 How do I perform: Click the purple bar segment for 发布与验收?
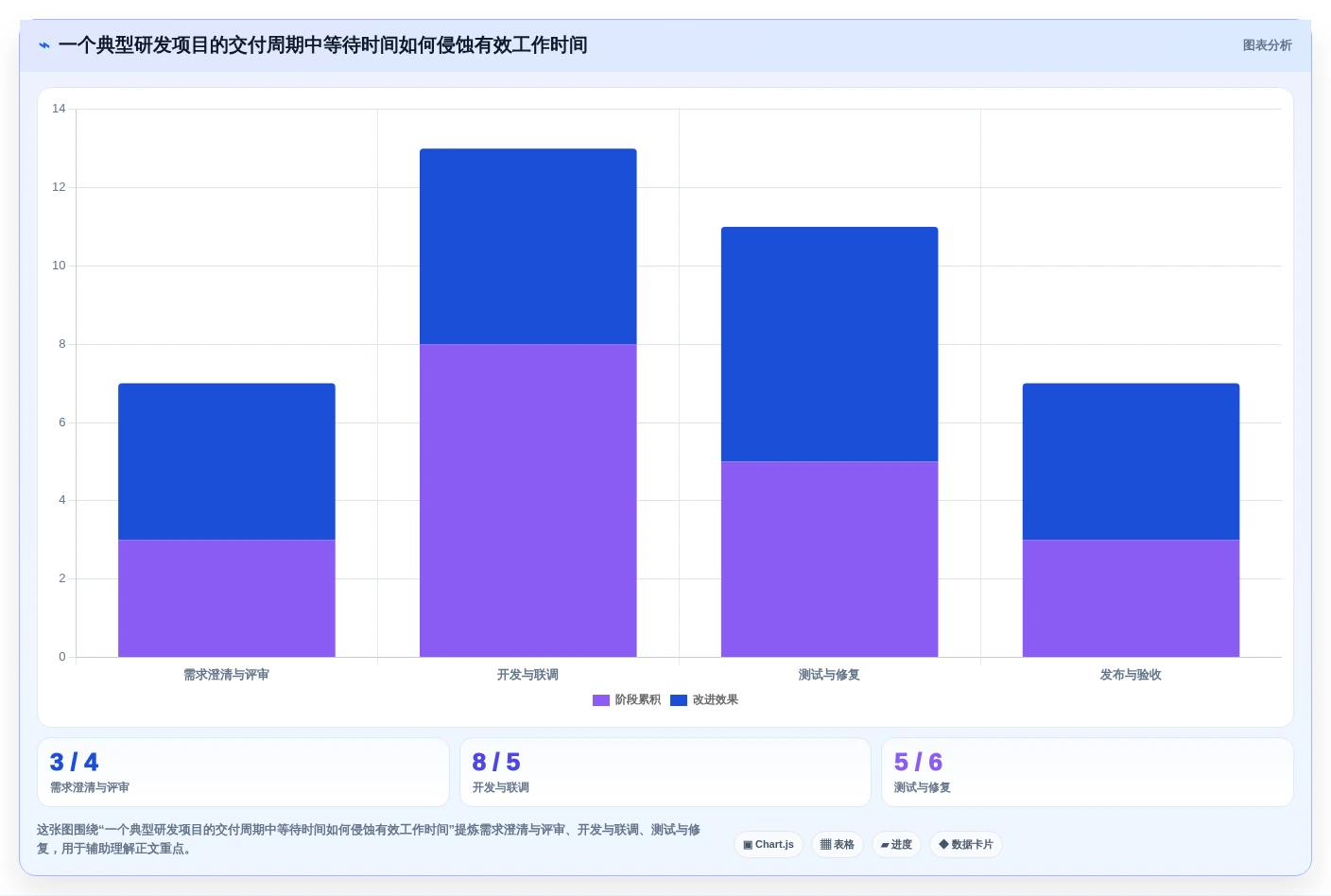(x=1132, y=598)
